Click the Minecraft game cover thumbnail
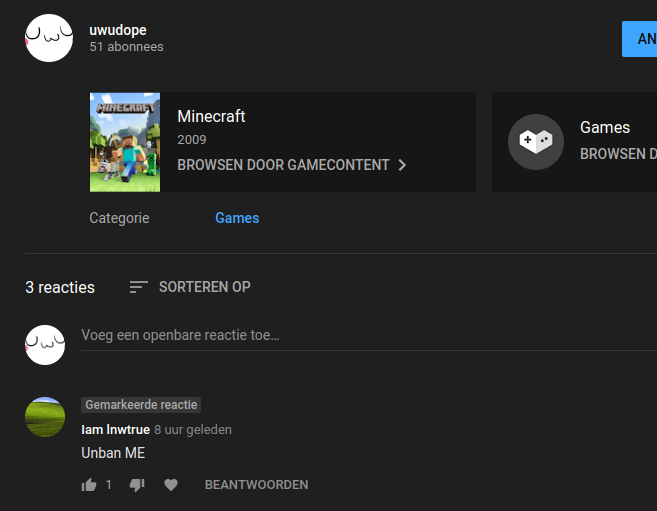 (125, 142)
